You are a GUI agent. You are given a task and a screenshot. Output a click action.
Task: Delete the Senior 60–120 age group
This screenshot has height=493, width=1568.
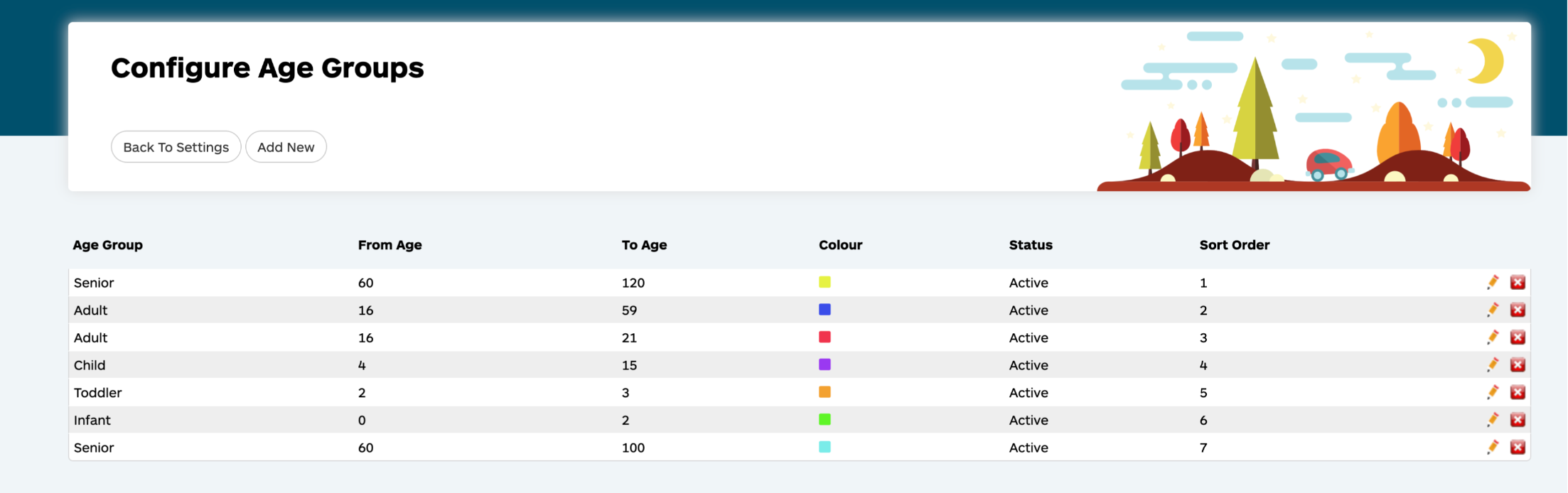1518,282
